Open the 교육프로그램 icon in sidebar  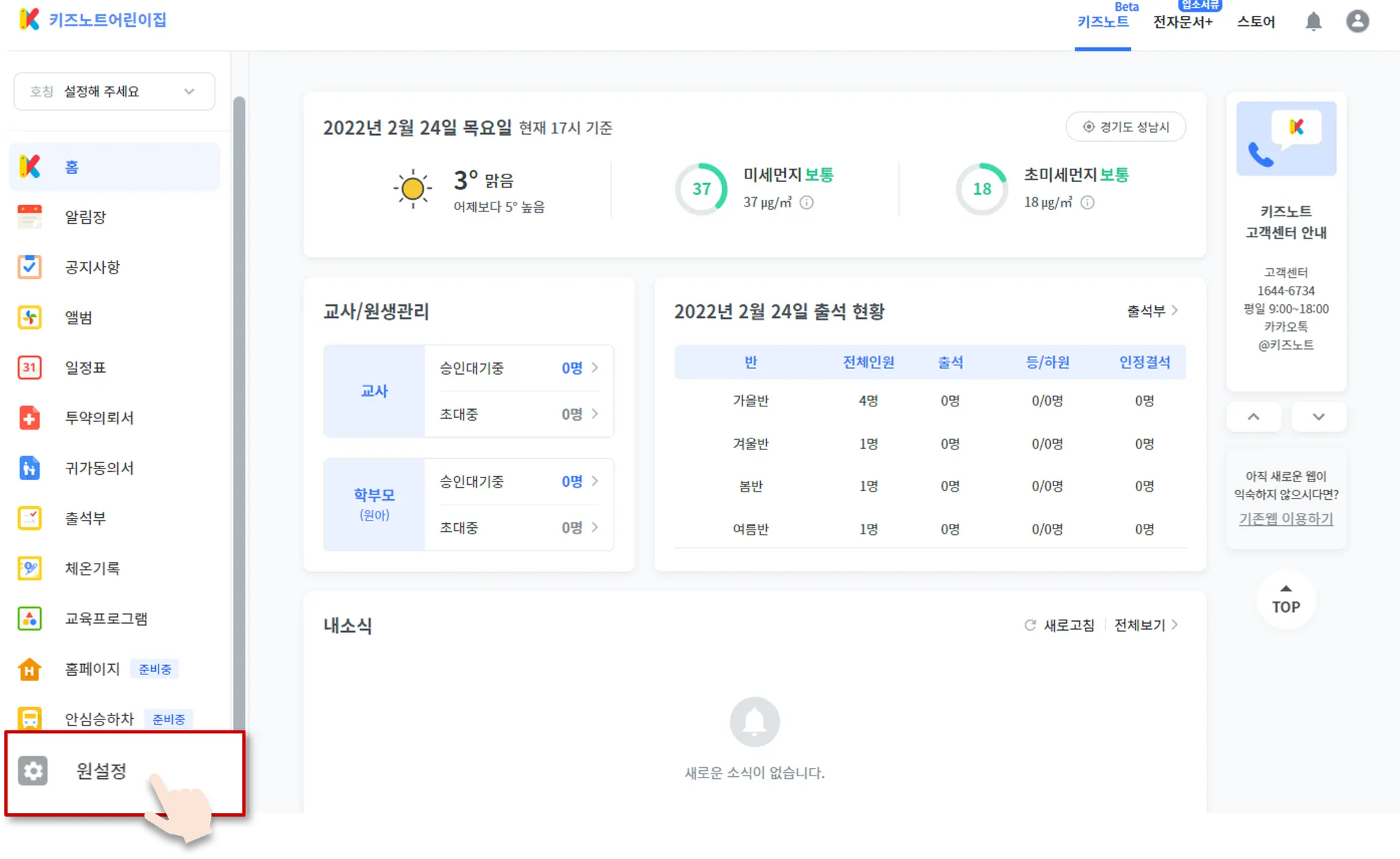pyautogui.click(x=29, y=619)
